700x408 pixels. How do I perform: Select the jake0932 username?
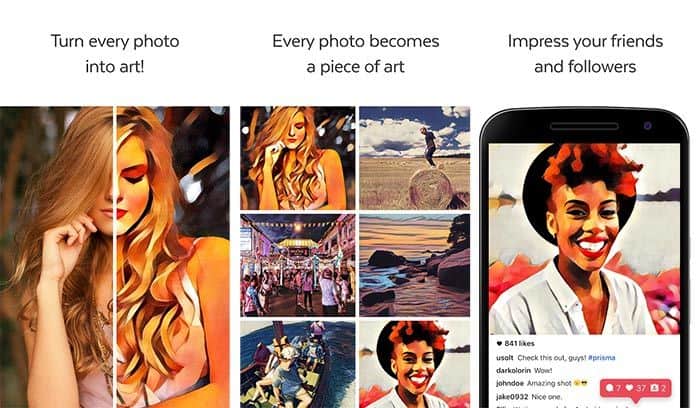512,396
